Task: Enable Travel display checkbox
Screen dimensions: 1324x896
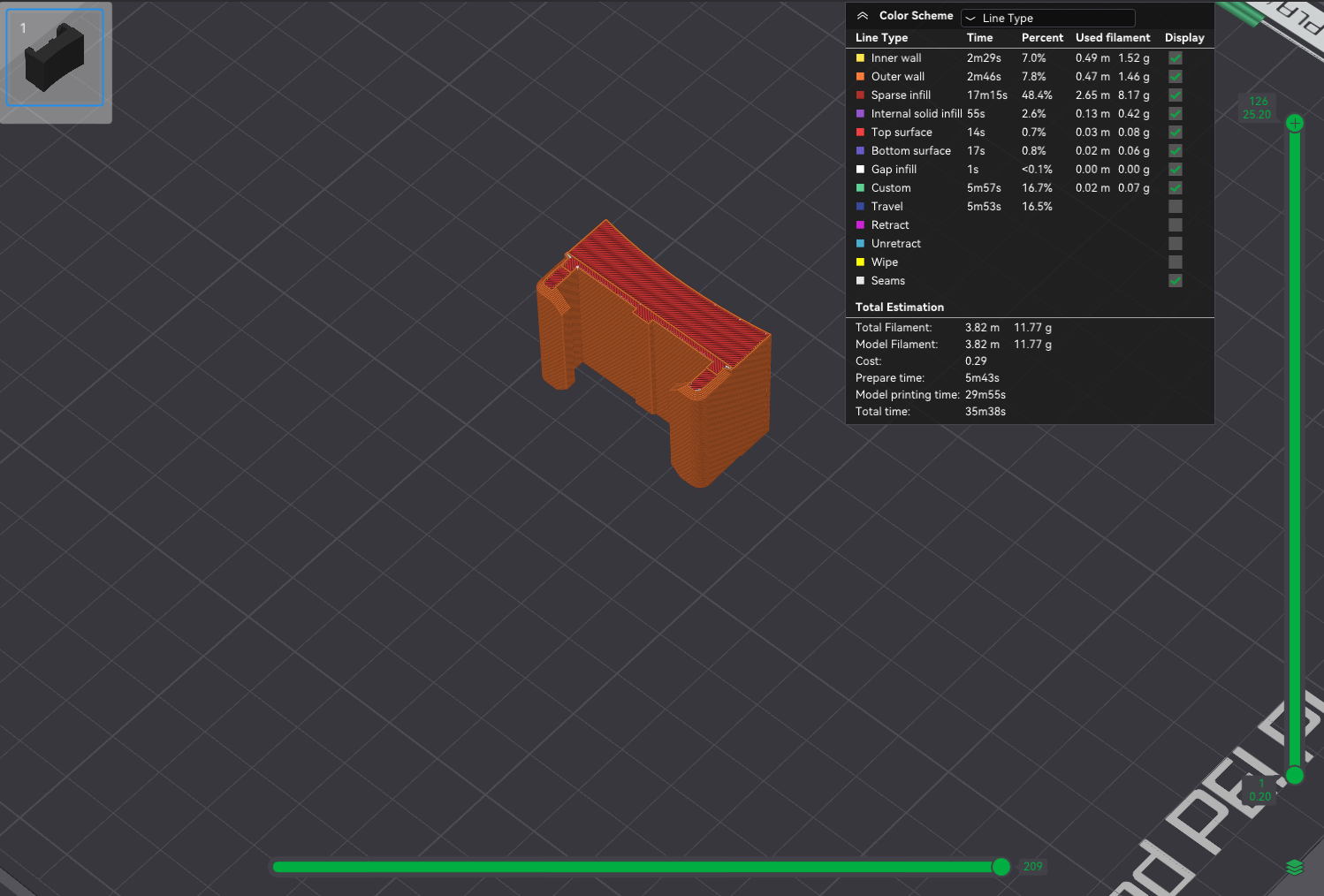Action: (1176, 206)
